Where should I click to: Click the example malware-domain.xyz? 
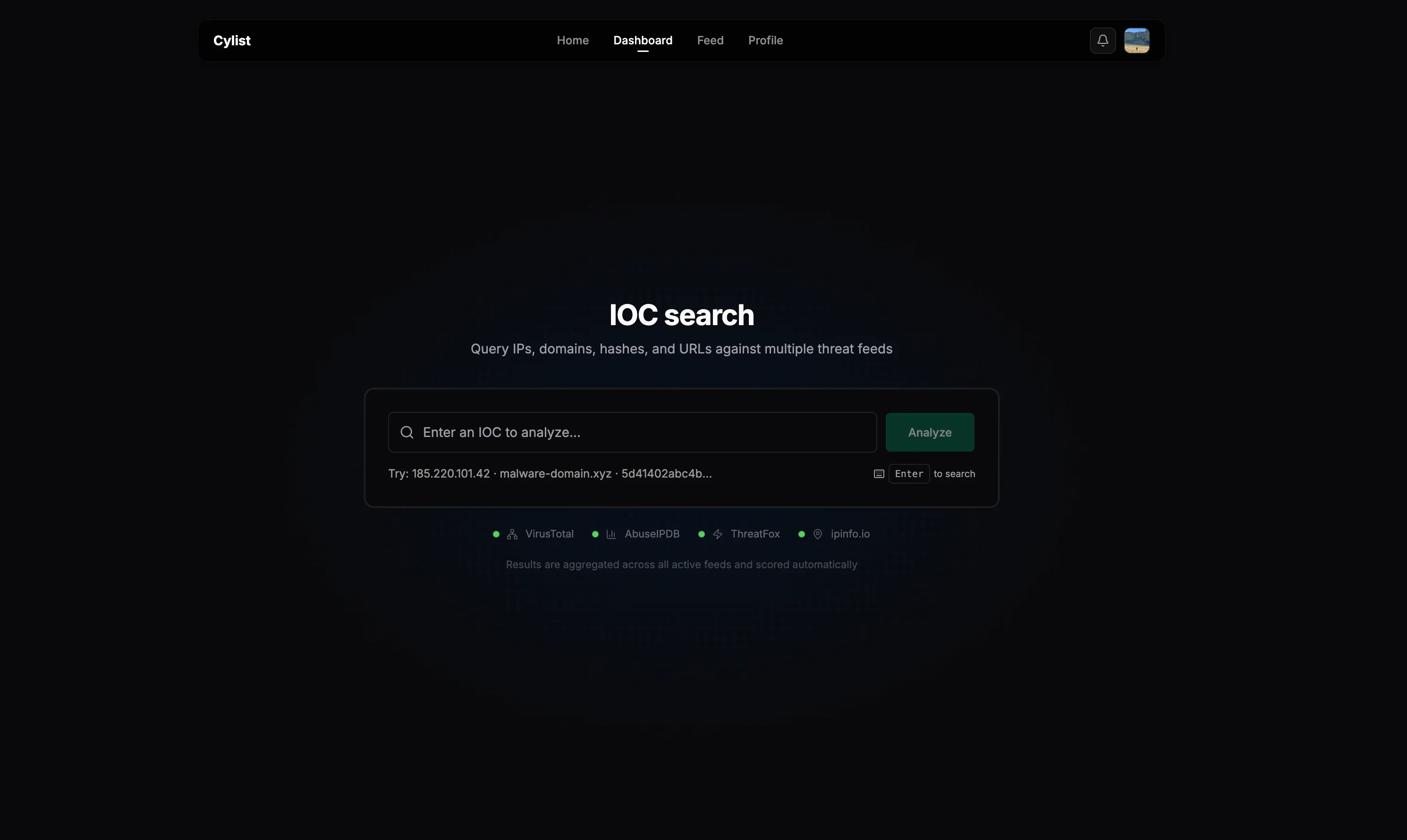pos(555,474)
